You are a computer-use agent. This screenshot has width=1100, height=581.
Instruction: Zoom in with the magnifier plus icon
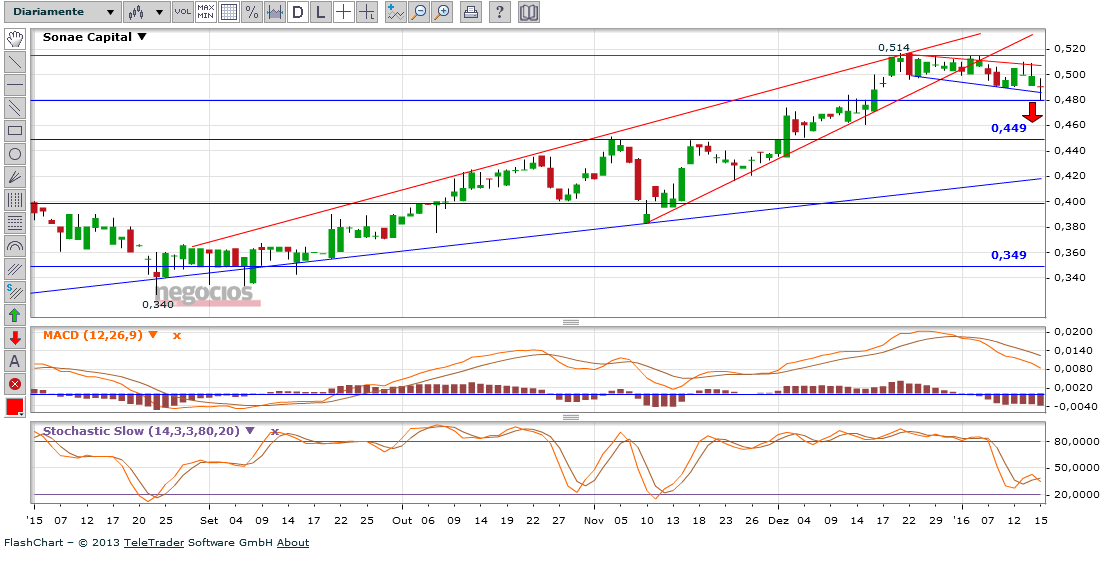[x=442, y=12]
